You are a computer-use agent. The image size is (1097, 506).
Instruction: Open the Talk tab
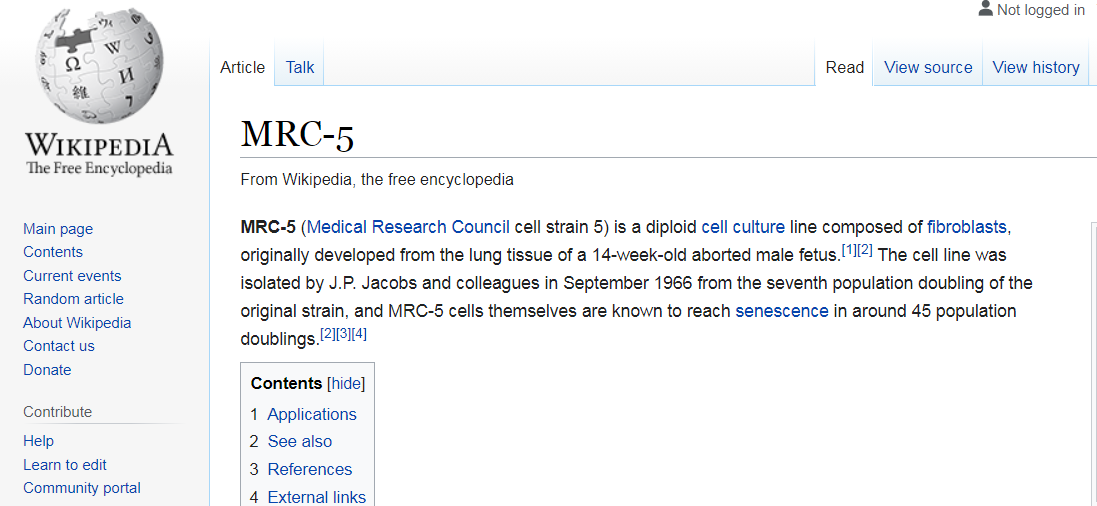point(299,67)
